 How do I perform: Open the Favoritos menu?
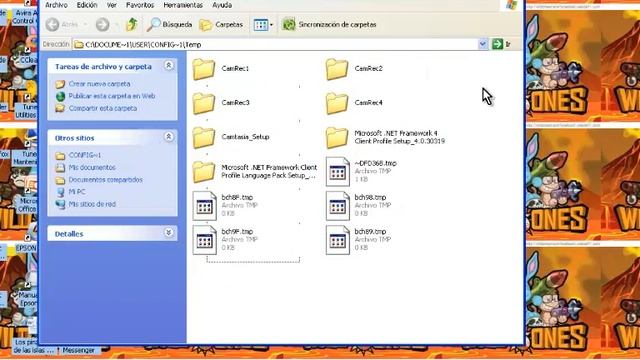[140, 5]
